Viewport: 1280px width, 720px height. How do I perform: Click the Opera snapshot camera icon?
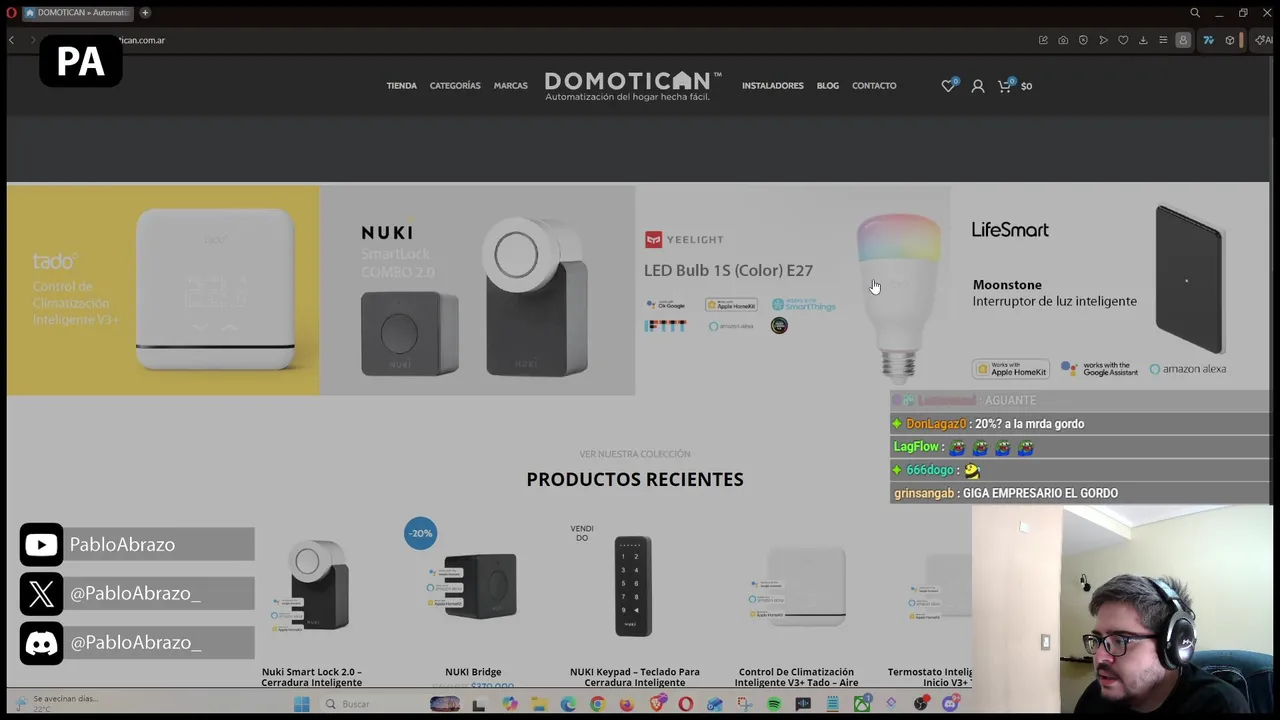click(1063, 40)
